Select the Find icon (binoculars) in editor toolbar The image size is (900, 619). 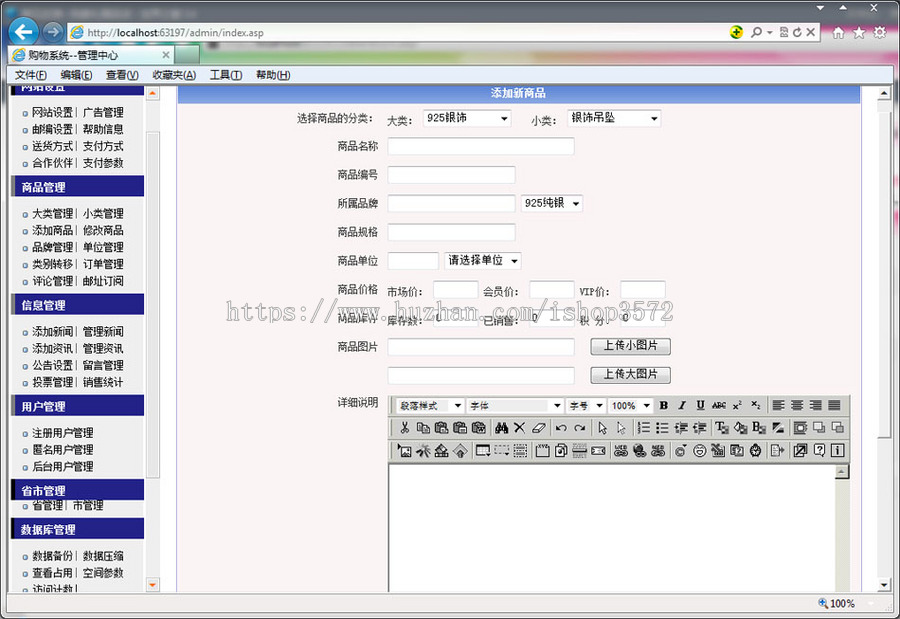click(501, 426)
